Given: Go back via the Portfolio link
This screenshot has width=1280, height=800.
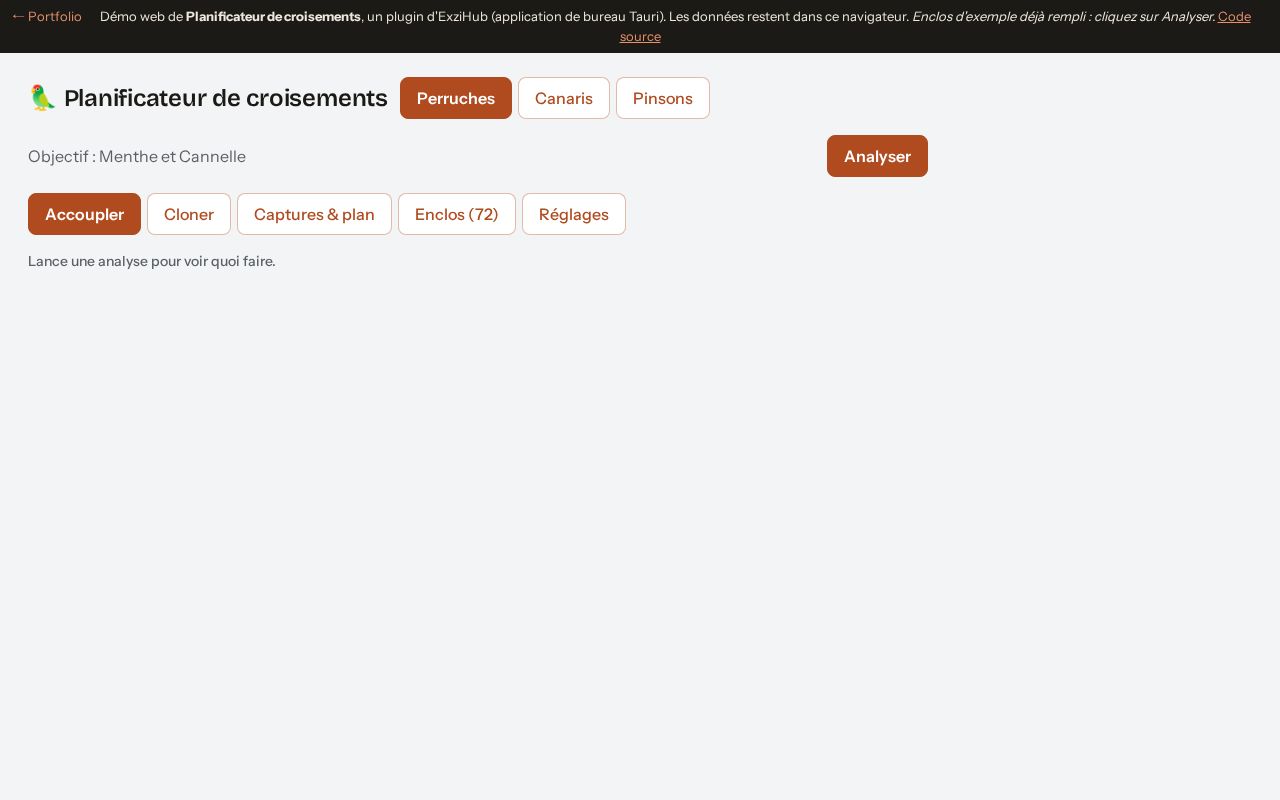Looking at the screenshot, I should [46, 16].
